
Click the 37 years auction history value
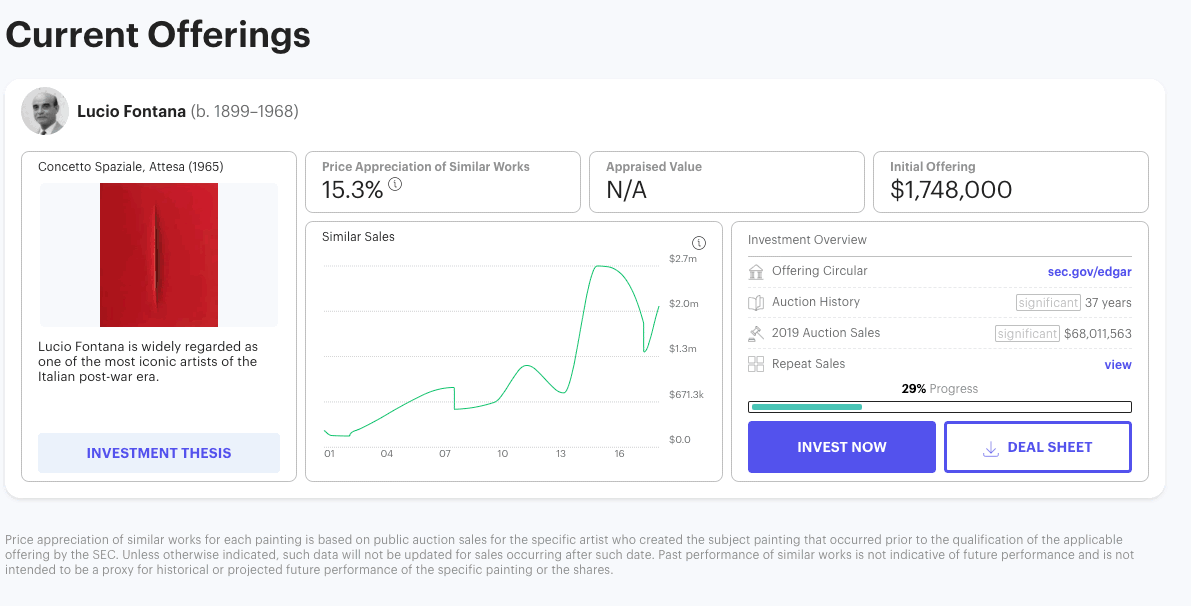1108,302
